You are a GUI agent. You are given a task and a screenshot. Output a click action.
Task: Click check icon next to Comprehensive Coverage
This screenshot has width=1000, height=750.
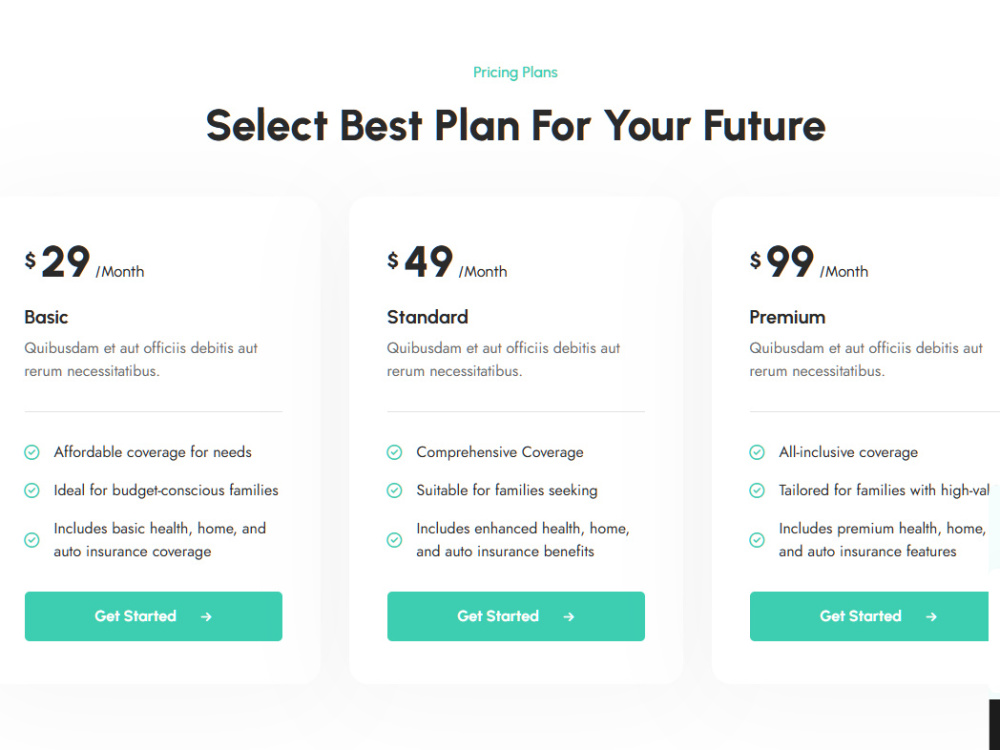394,452
